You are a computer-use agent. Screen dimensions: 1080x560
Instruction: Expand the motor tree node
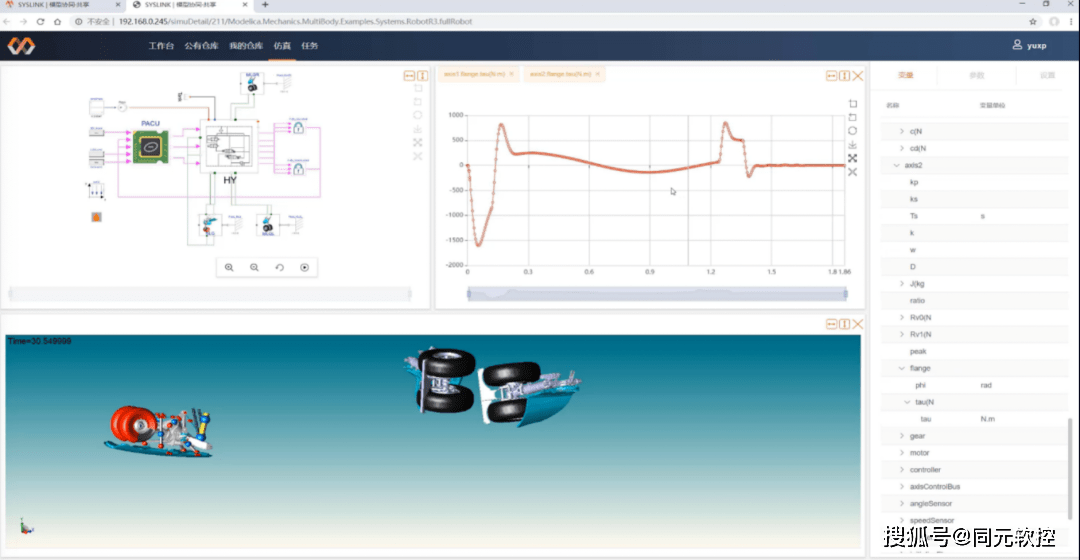pos(902,453)
